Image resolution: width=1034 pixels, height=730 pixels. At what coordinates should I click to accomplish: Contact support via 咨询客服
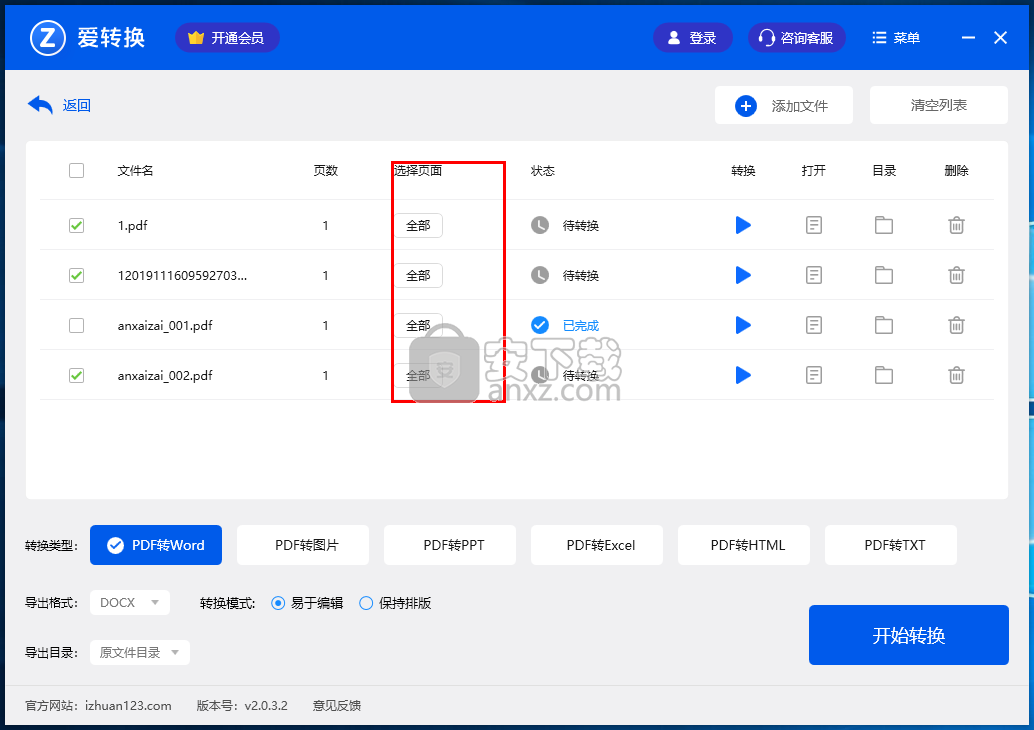797,38
